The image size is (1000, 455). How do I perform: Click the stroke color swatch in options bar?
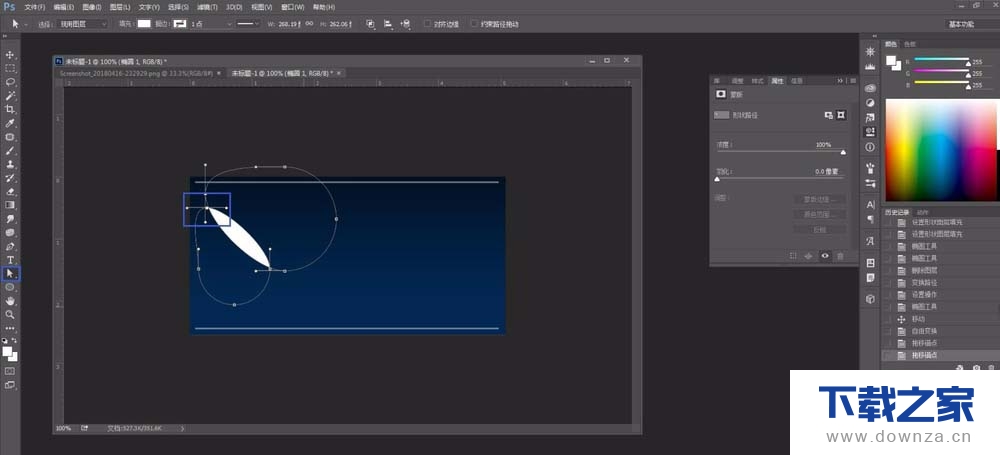point(180,24)
